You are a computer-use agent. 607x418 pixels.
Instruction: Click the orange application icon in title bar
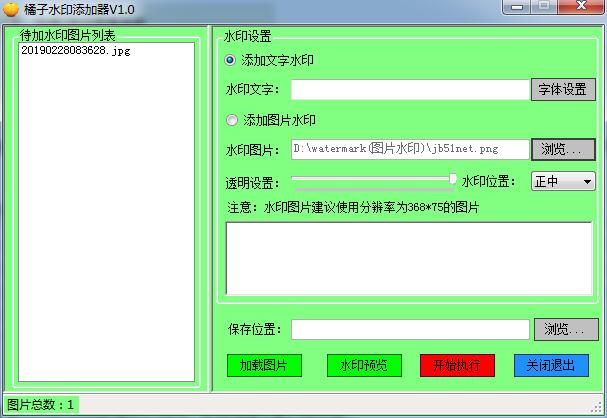(x=10, y=9)
